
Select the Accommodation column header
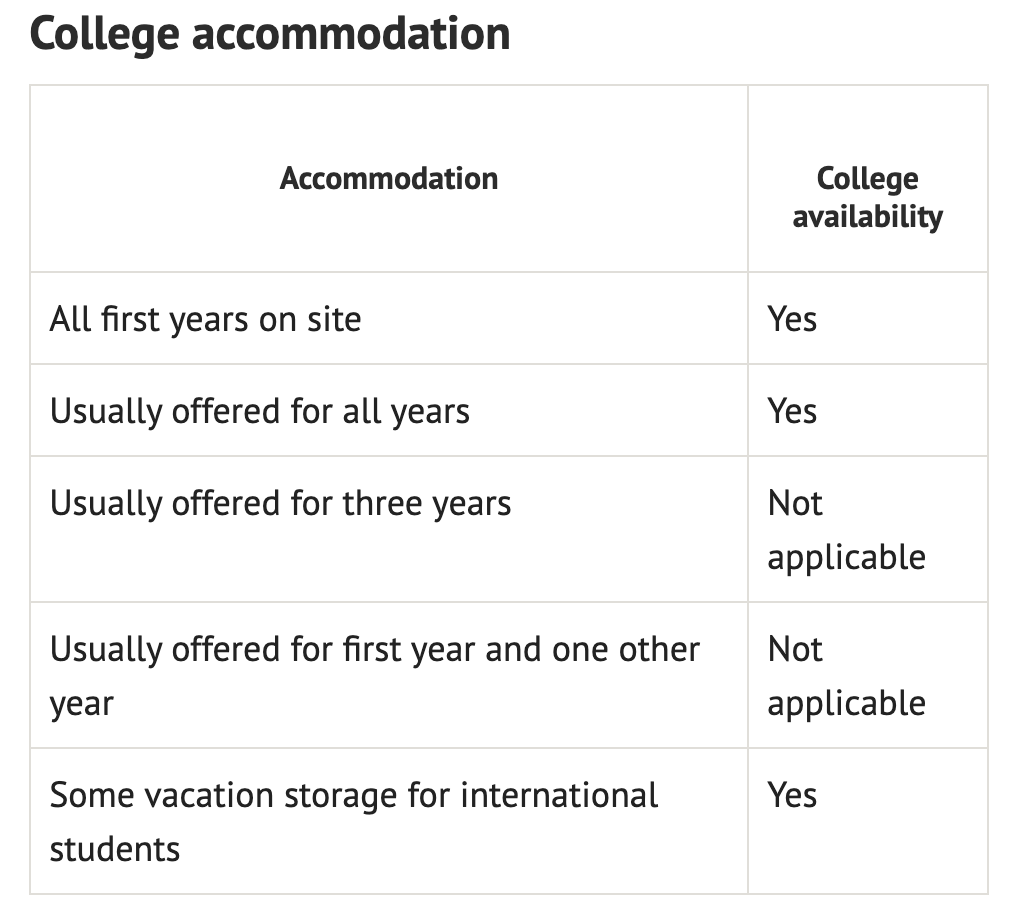[389, 178]
